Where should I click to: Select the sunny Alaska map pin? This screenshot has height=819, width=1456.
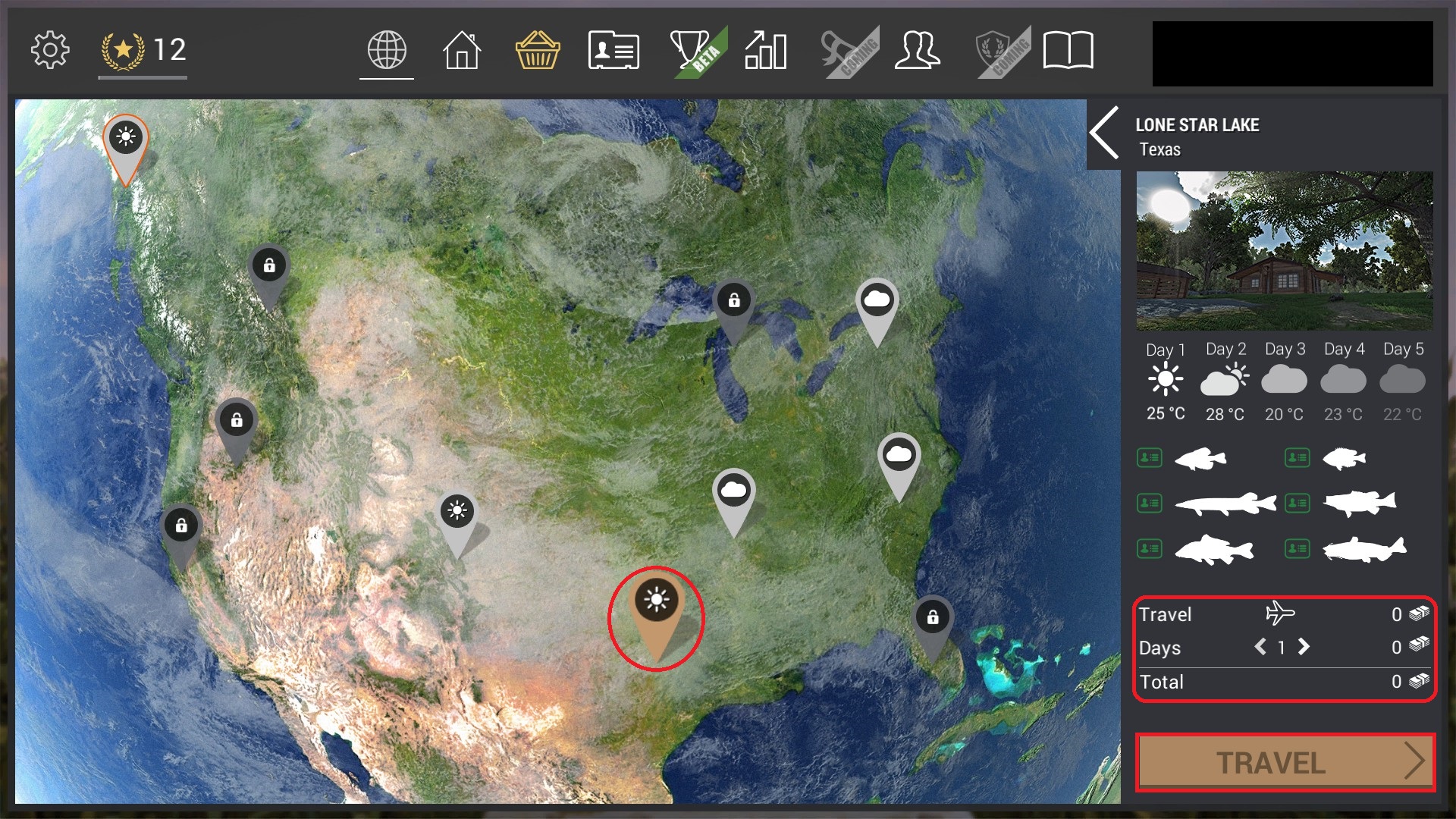click(x=126, y=148)
